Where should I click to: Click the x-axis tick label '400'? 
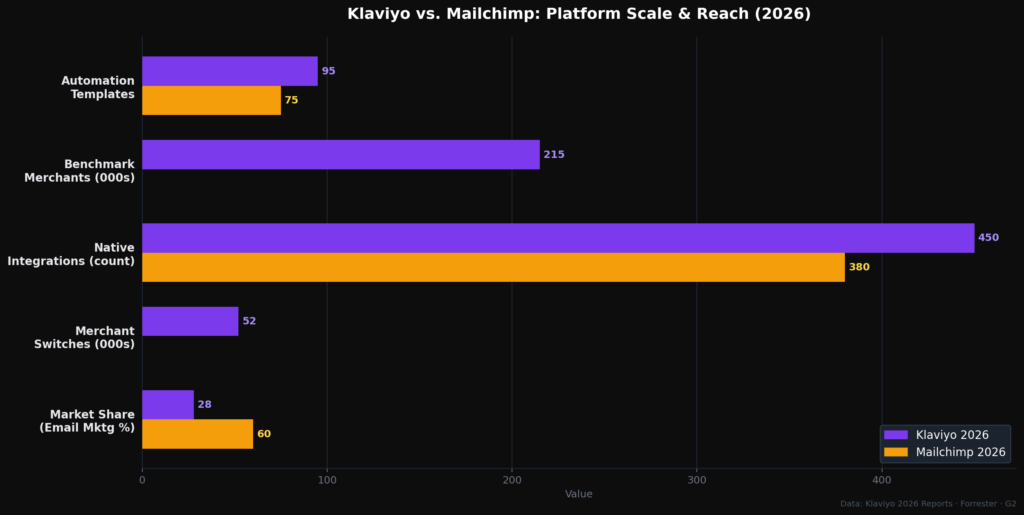click(882, 480)
